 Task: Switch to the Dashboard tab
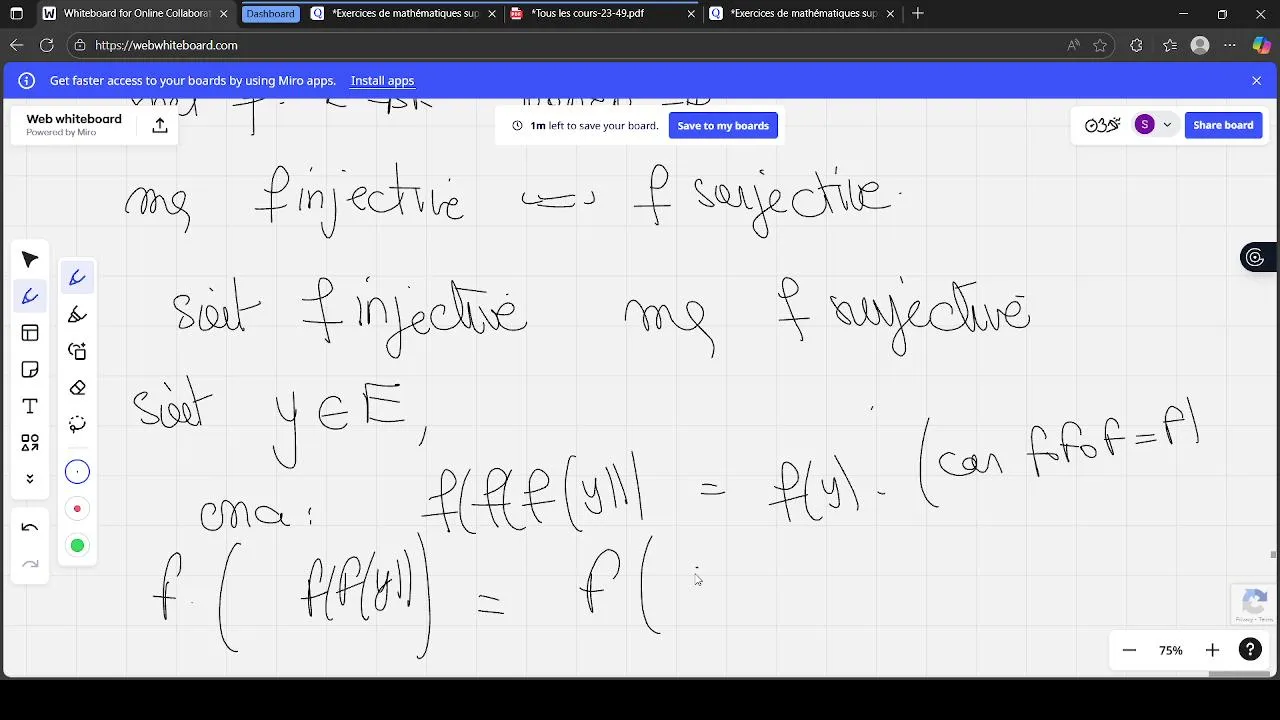[271, 14]
